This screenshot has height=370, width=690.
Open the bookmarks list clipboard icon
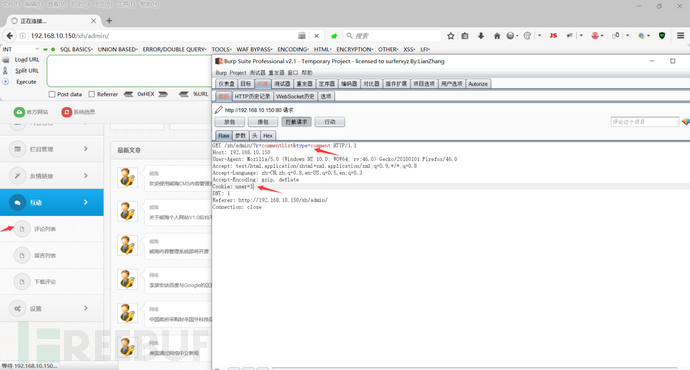[465, 36]
